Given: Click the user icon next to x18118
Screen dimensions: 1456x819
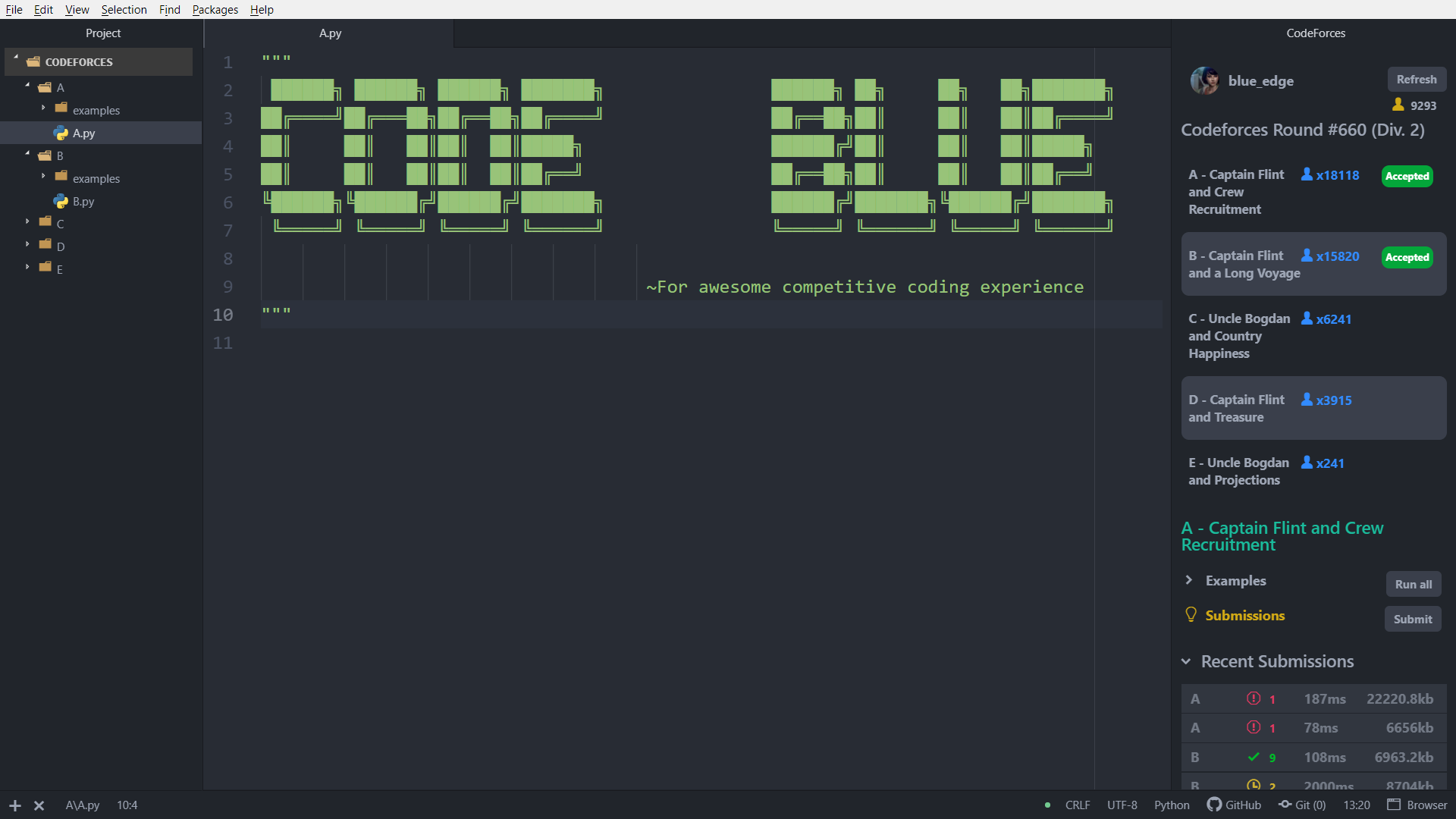Looking at the screenshot, I should point(1307,174).
